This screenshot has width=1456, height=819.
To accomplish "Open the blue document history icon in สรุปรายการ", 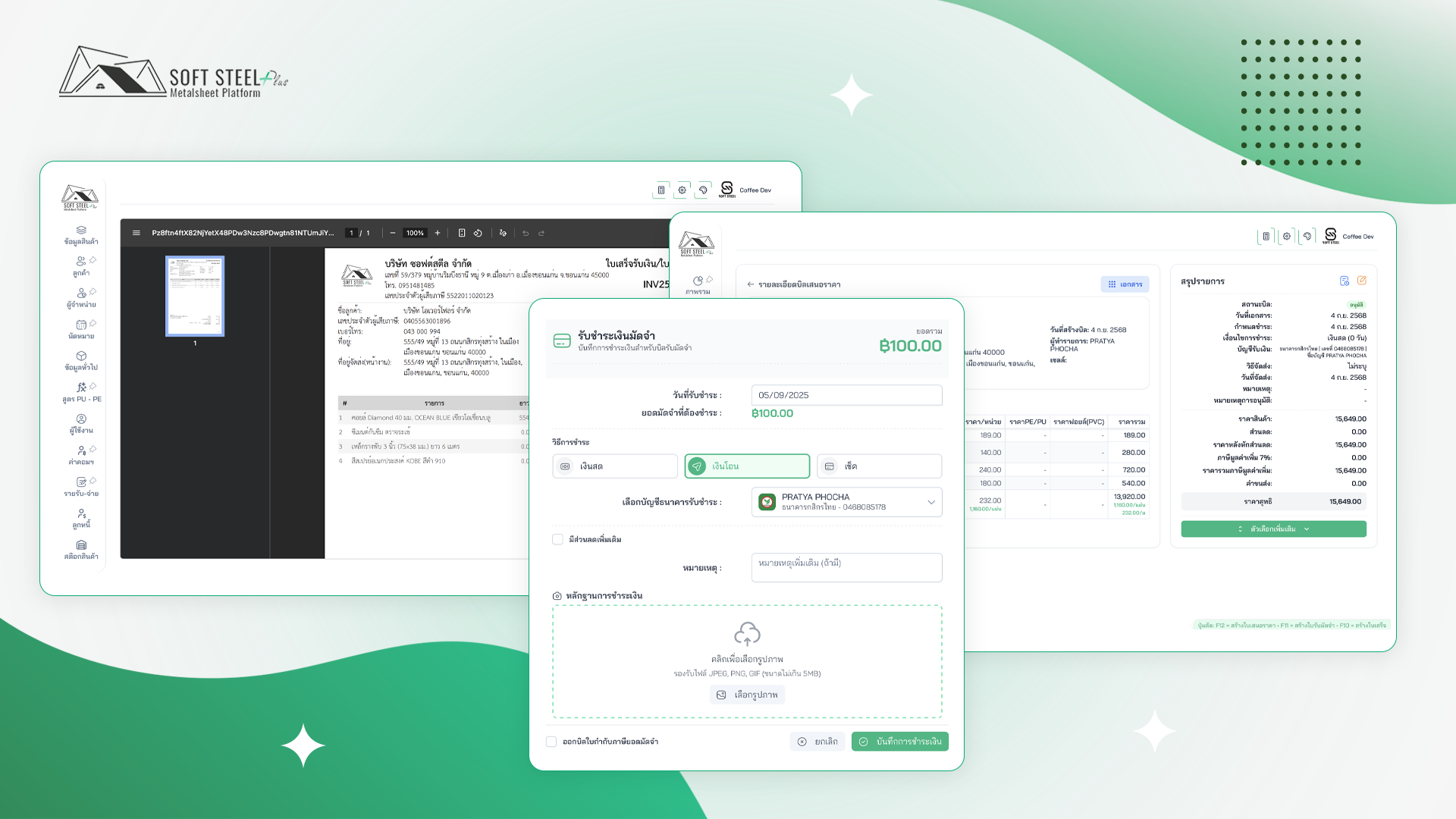I will point(1345,281).
